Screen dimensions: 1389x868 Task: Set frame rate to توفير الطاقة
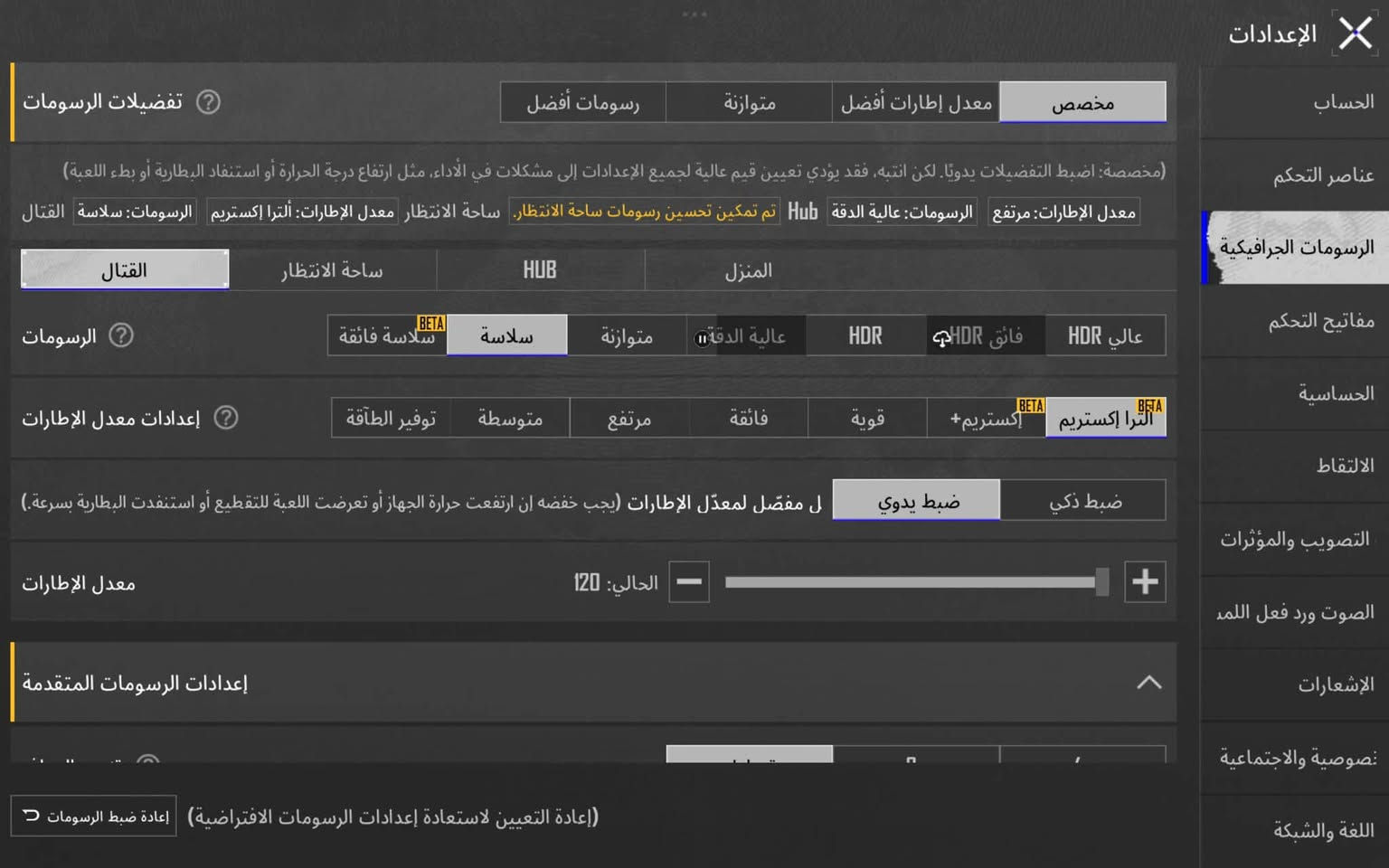391,418
